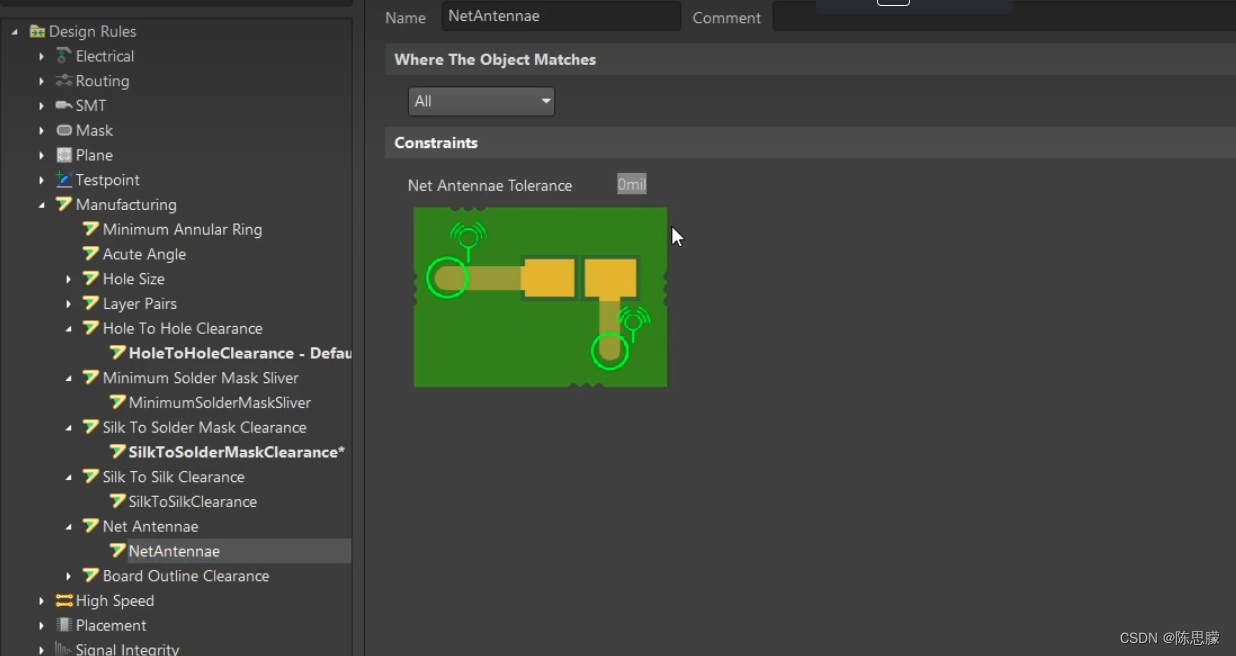Select the SilkToSilkClearance rule

[x=193, y=501]
